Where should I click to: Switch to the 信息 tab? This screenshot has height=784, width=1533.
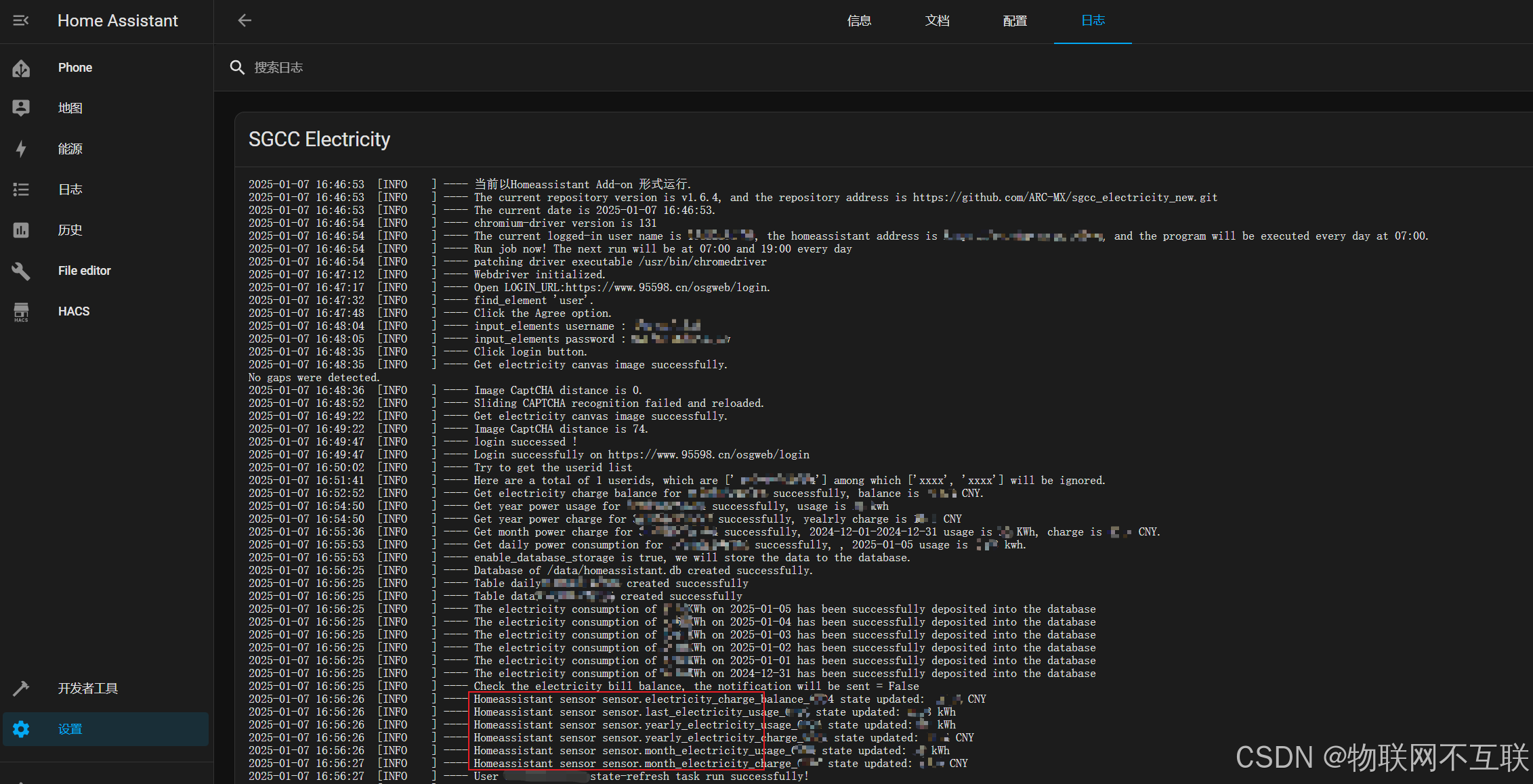(x=859, y=21)
